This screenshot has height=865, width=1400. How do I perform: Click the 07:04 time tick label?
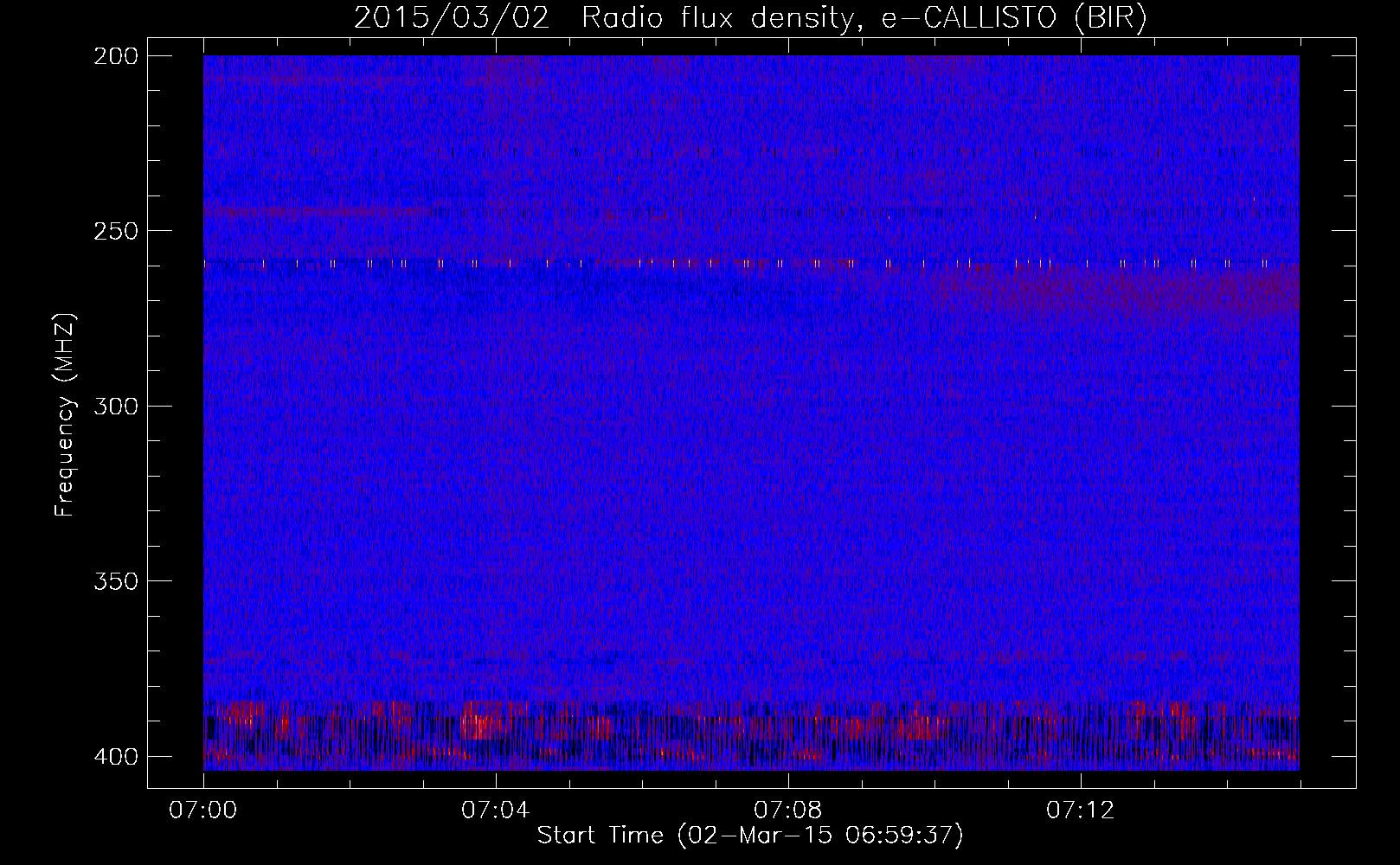[496, 811]
